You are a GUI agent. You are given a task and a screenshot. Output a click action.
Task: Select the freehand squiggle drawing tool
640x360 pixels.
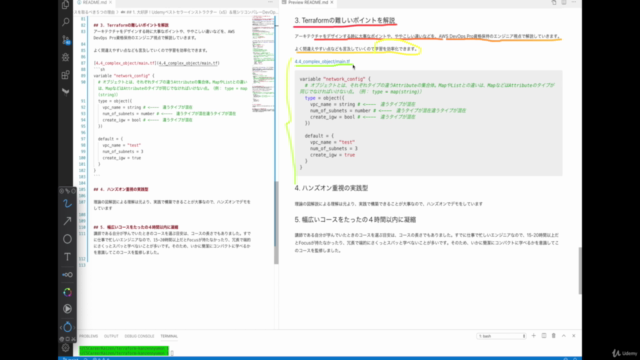[x=67, y=203]
